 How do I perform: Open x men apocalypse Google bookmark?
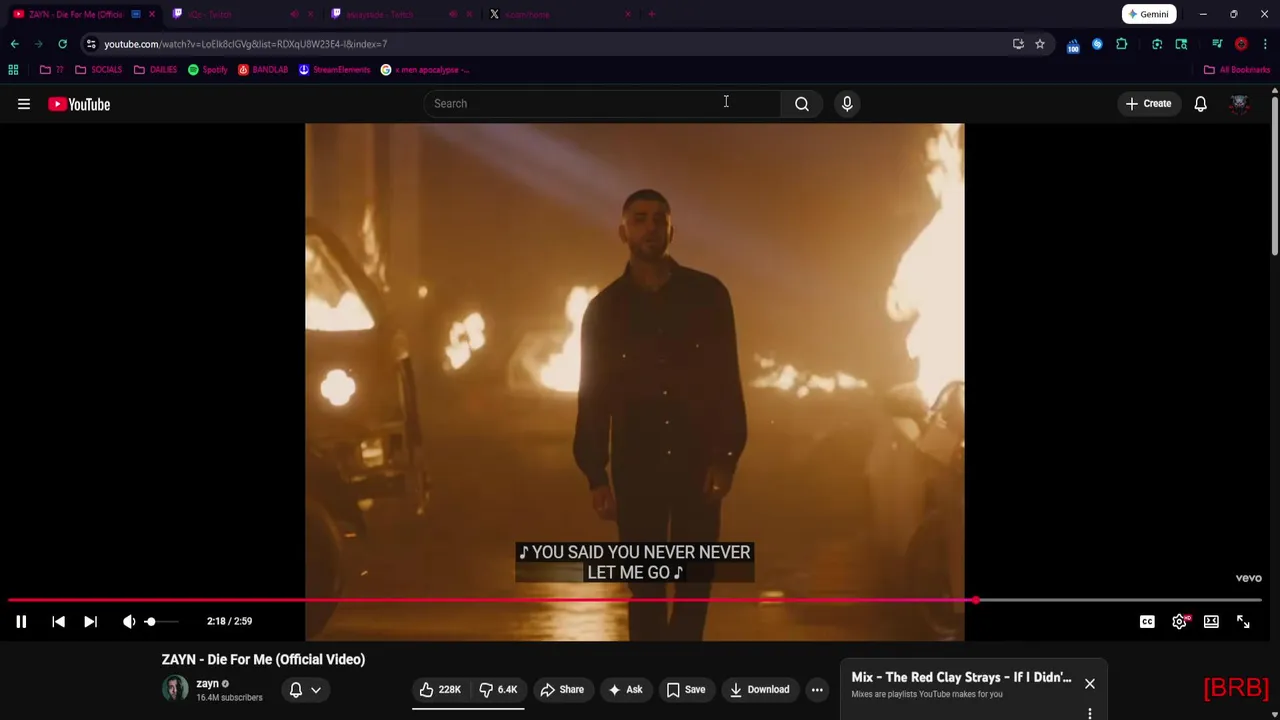pos(426,70)
